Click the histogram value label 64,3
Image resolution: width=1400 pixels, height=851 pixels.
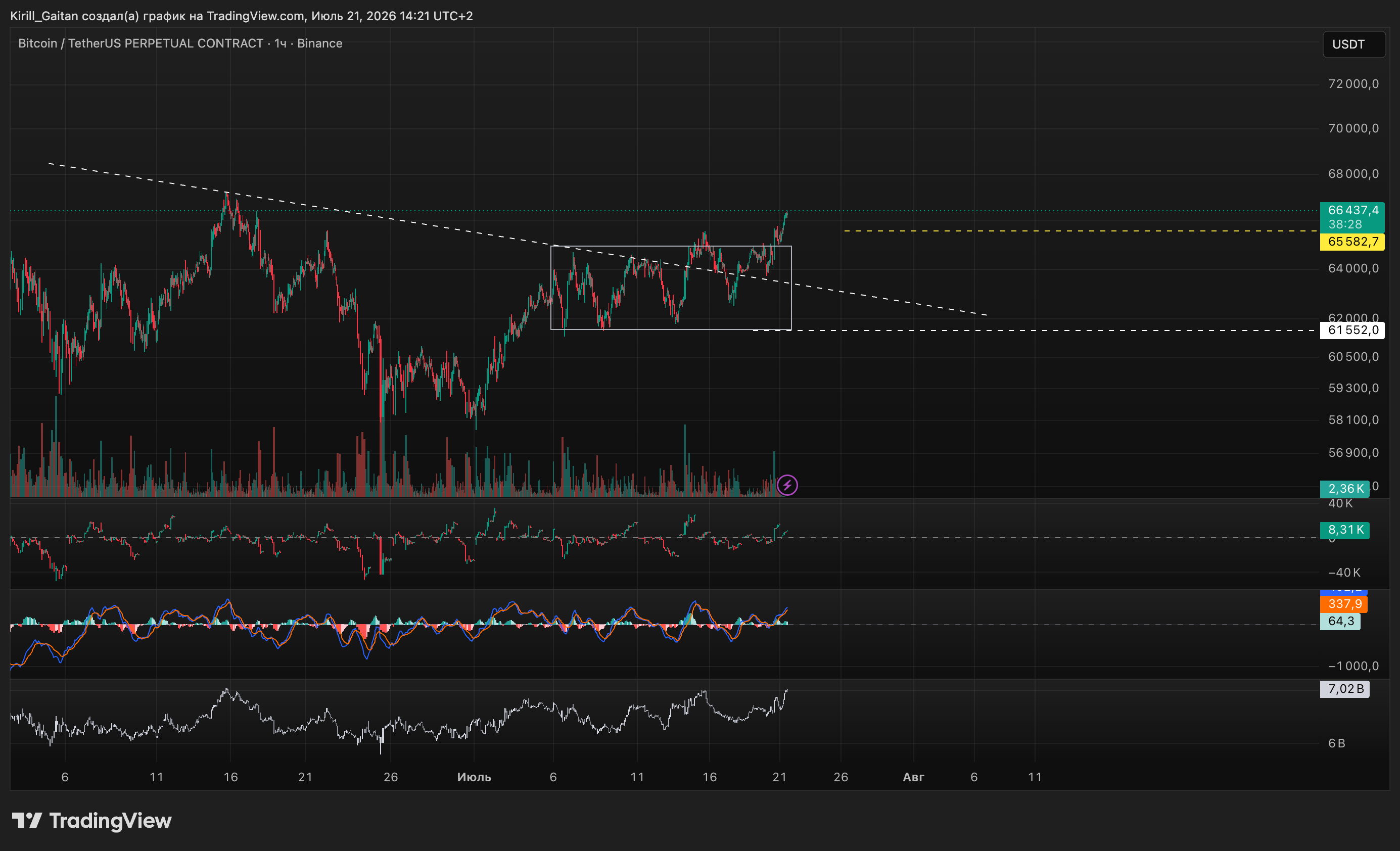tap(1340, 622)
